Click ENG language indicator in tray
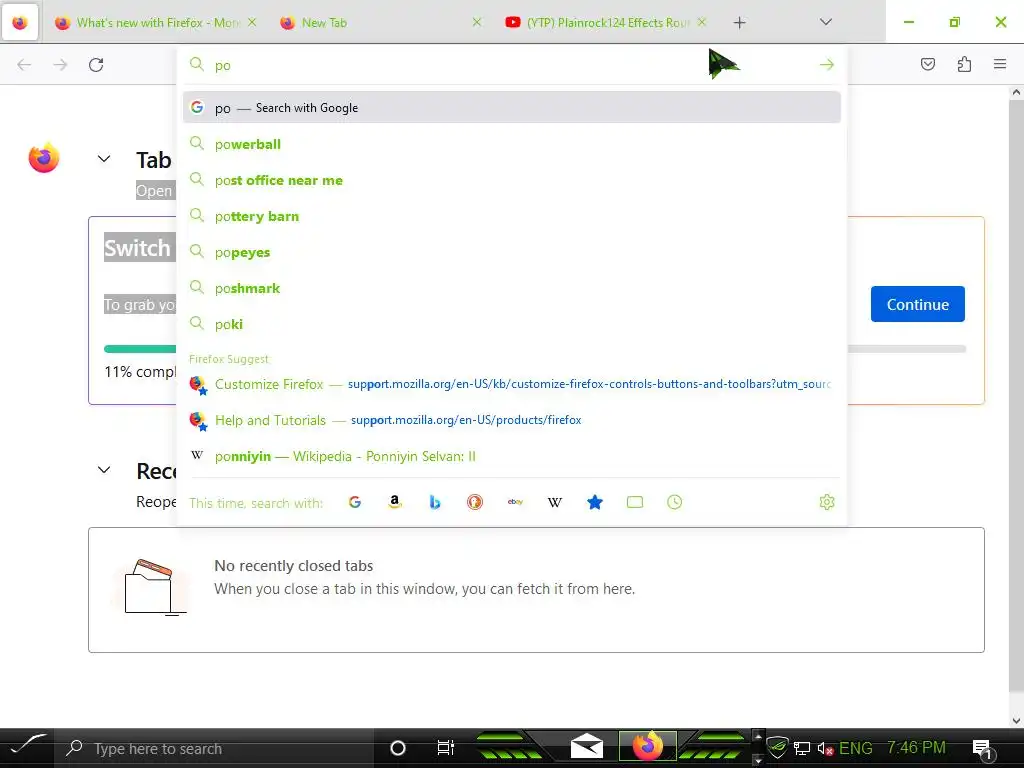This screenshot has width=1024, height=768. click(x=856, y=748)
